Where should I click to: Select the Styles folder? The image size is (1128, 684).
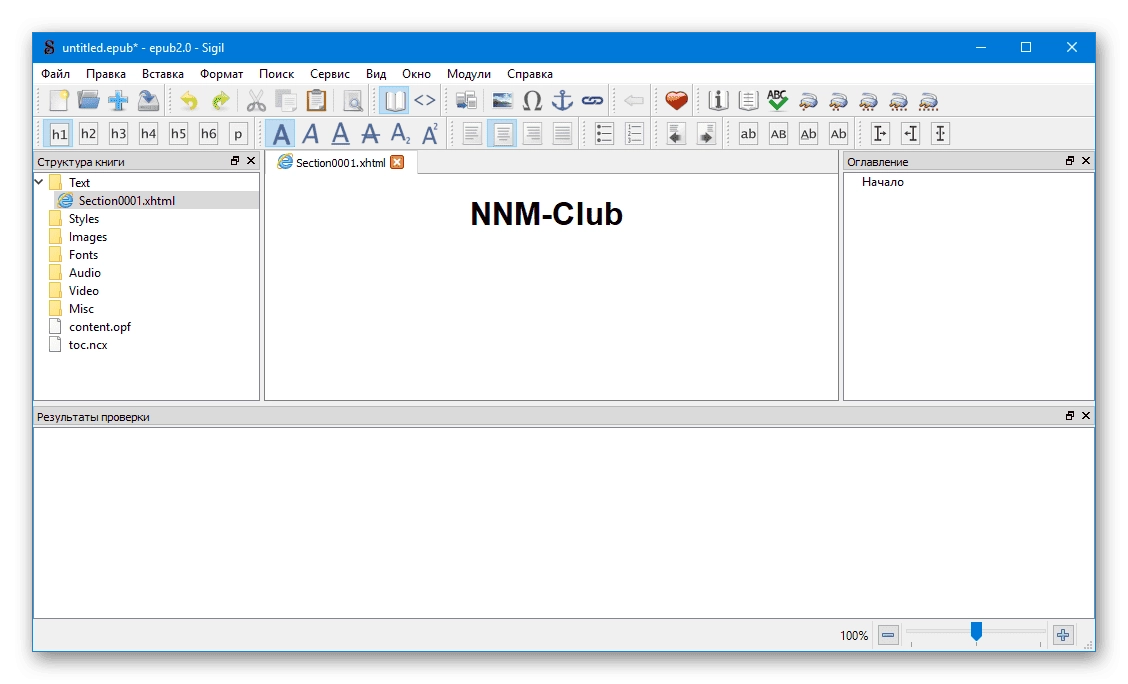coord(83,219)
